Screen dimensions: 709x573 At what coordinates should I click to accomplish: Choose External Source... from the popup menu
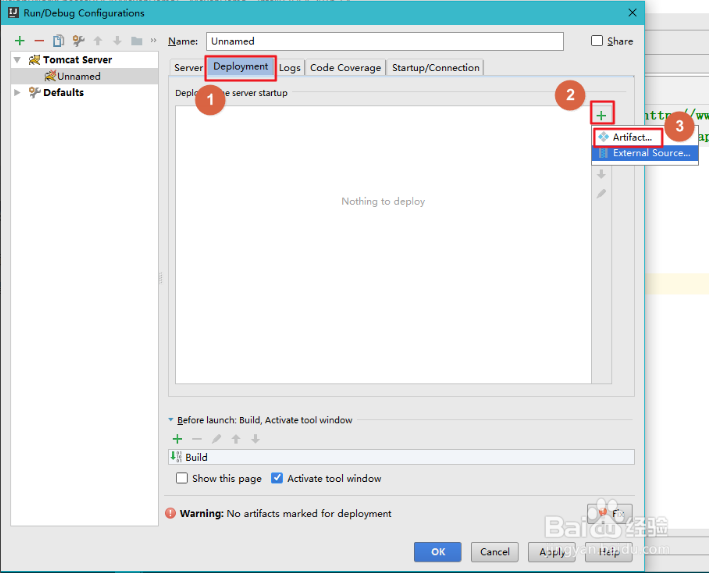click(x=645, y=153)
